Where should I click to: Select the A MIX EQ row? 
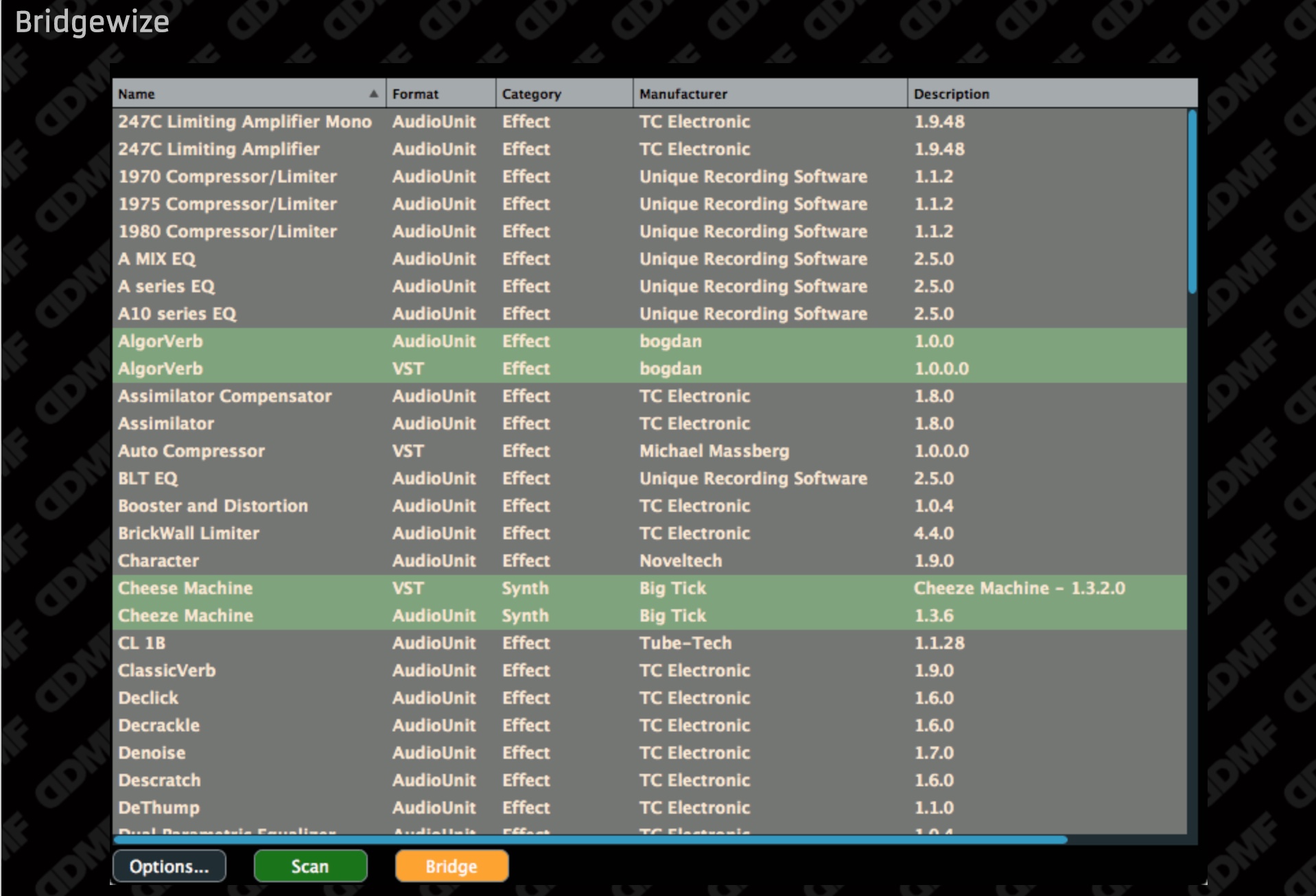point(650,259)
